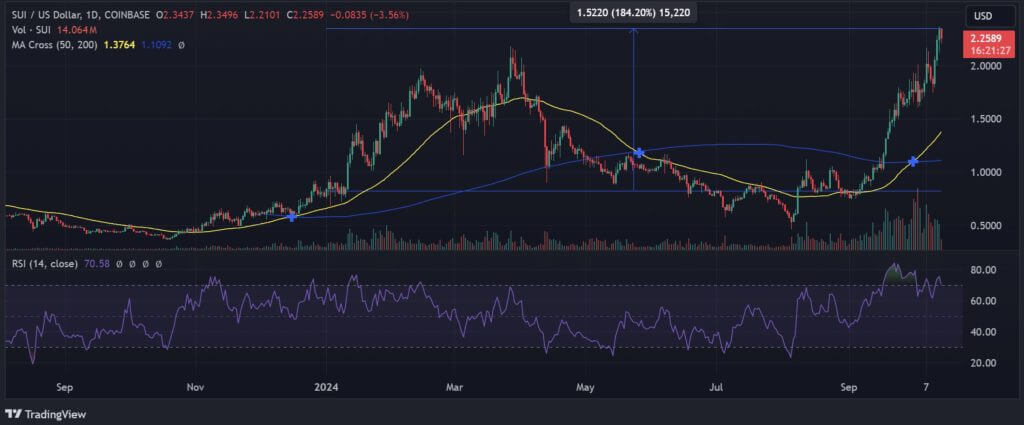The width and height of the screenshot is (1024, 425).
Task: Click the 60.00 RSI axis label
Action: [982, 301]
